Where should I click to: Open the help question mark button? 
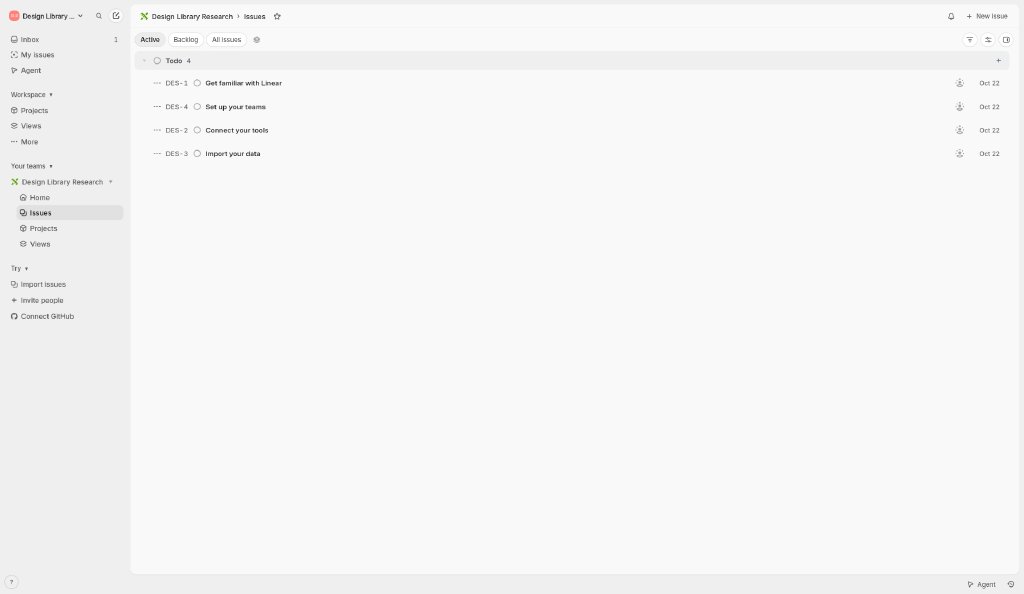tap(11, 582)
